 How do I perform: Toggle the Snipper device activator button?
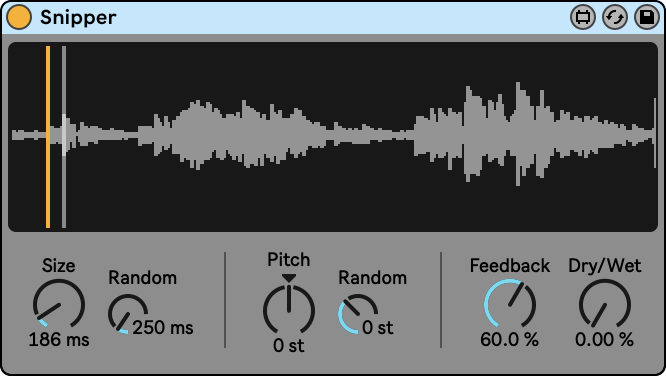pos(19,17)
